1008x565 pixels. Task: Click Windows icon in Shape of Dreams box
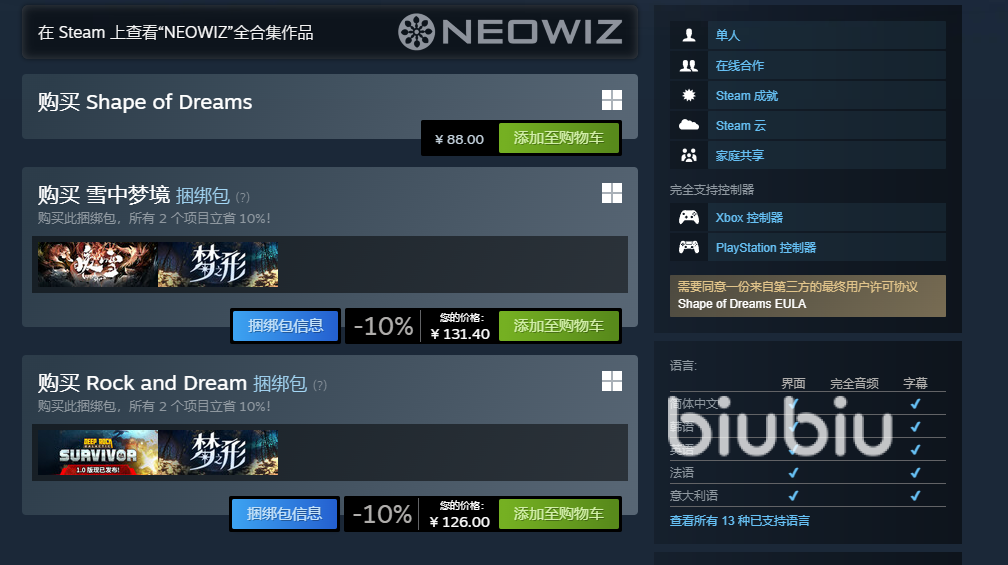611,100
